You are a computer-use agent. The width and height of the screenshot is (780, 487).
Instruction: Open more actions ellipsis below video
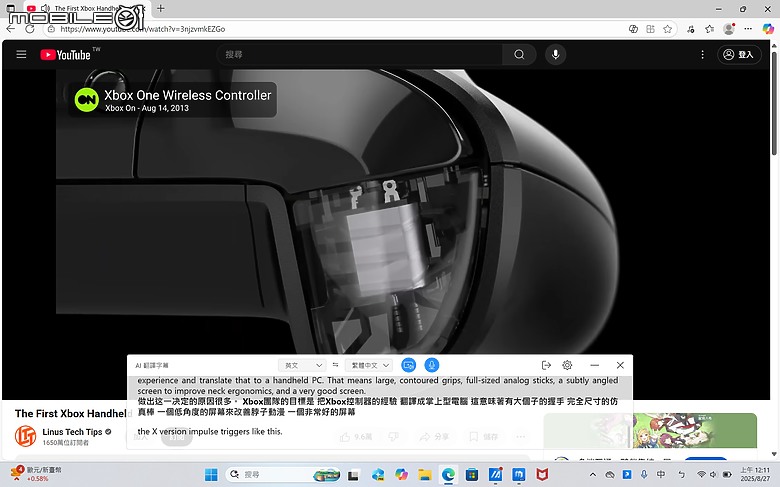(521, 437)
